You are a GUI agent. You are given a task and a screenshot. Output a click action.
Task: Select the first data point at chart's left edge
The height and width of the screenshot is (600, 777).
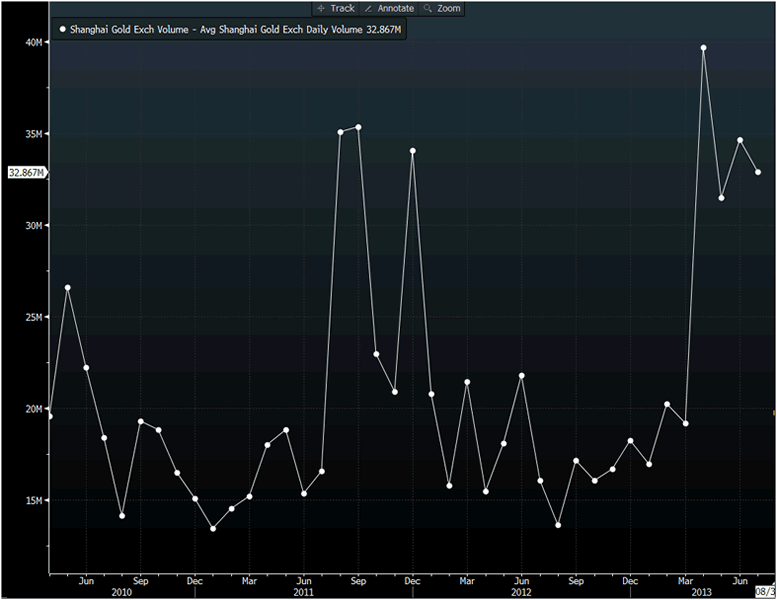tap(50, 416)
